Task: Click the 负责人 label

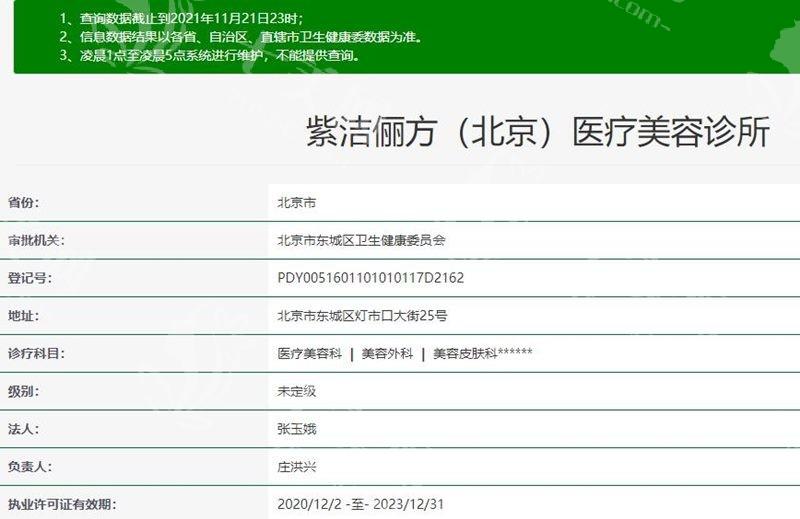Action: (x=30, y=466)
